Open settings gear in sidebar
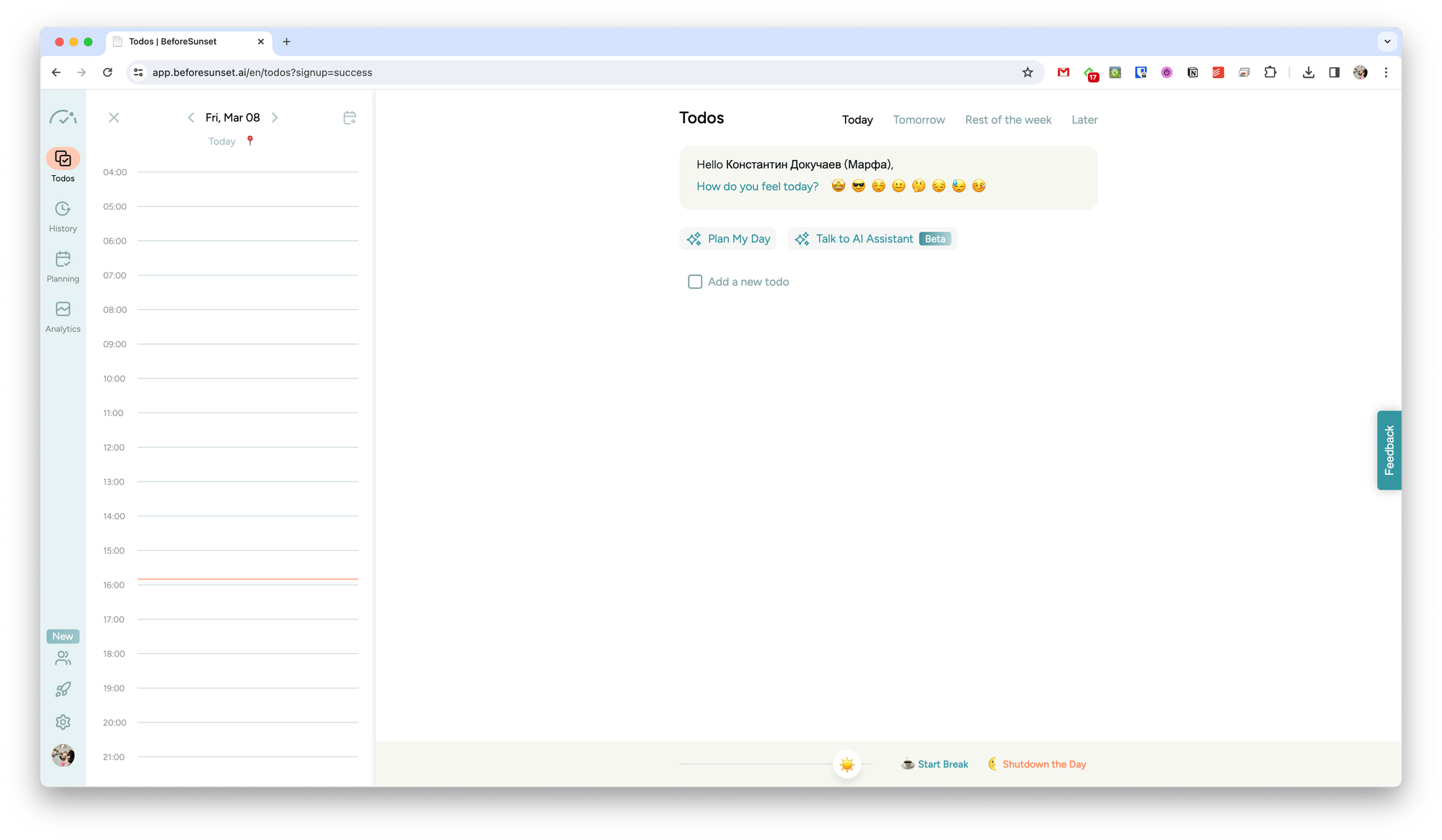Viewport: 1442px width, 840px height. 63,722
